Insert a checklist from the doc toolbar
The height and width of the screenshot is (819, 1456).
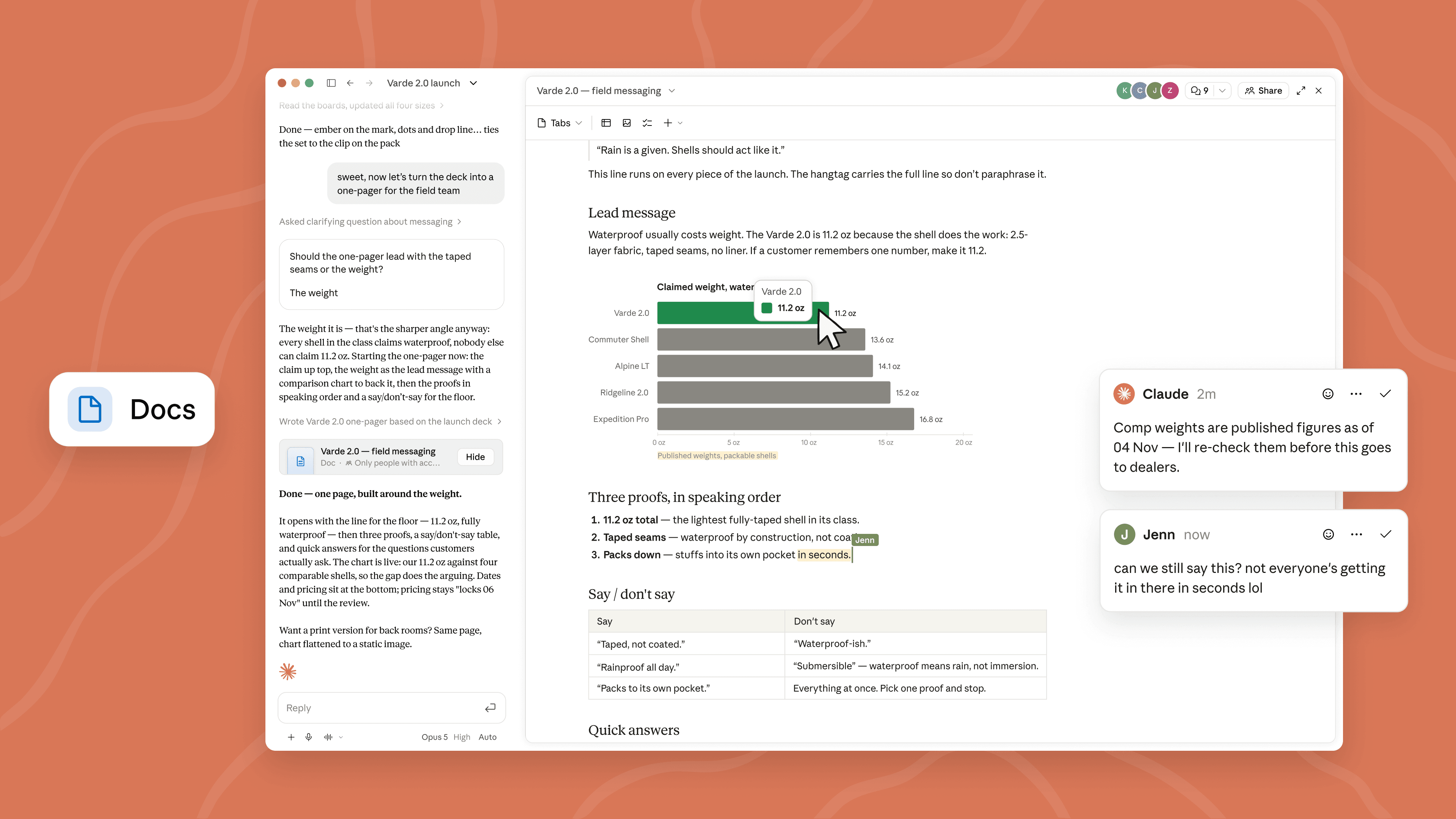click(647, 122)
